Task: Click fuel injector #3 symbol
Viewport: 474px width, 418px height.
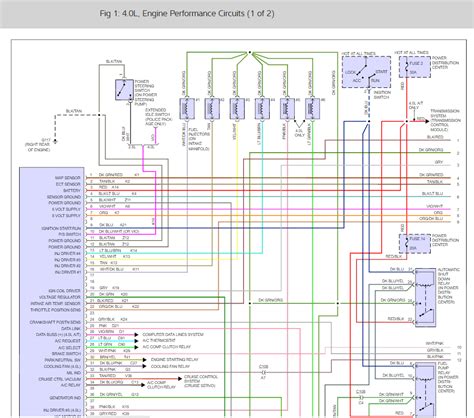Action: click(x=237, y=108)
